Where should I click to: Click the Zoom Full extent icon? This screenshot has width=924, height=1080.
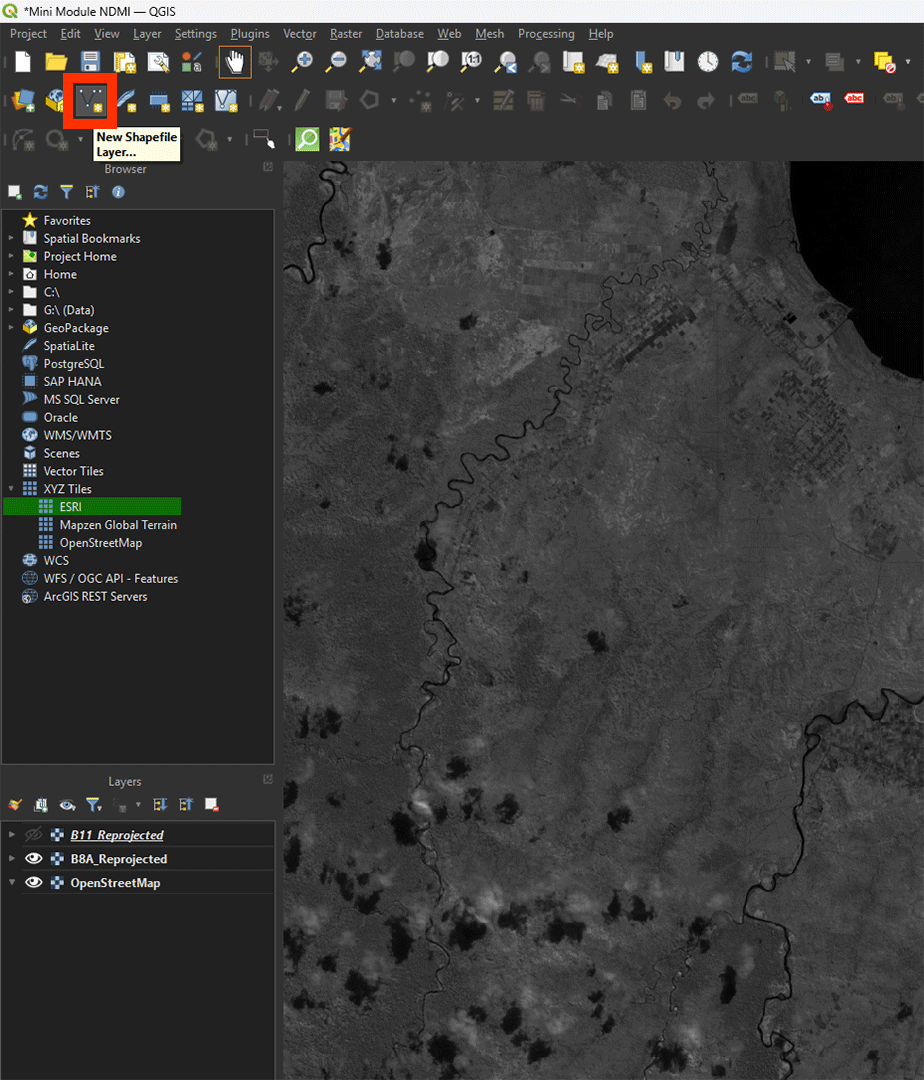(x=369, y=62)
